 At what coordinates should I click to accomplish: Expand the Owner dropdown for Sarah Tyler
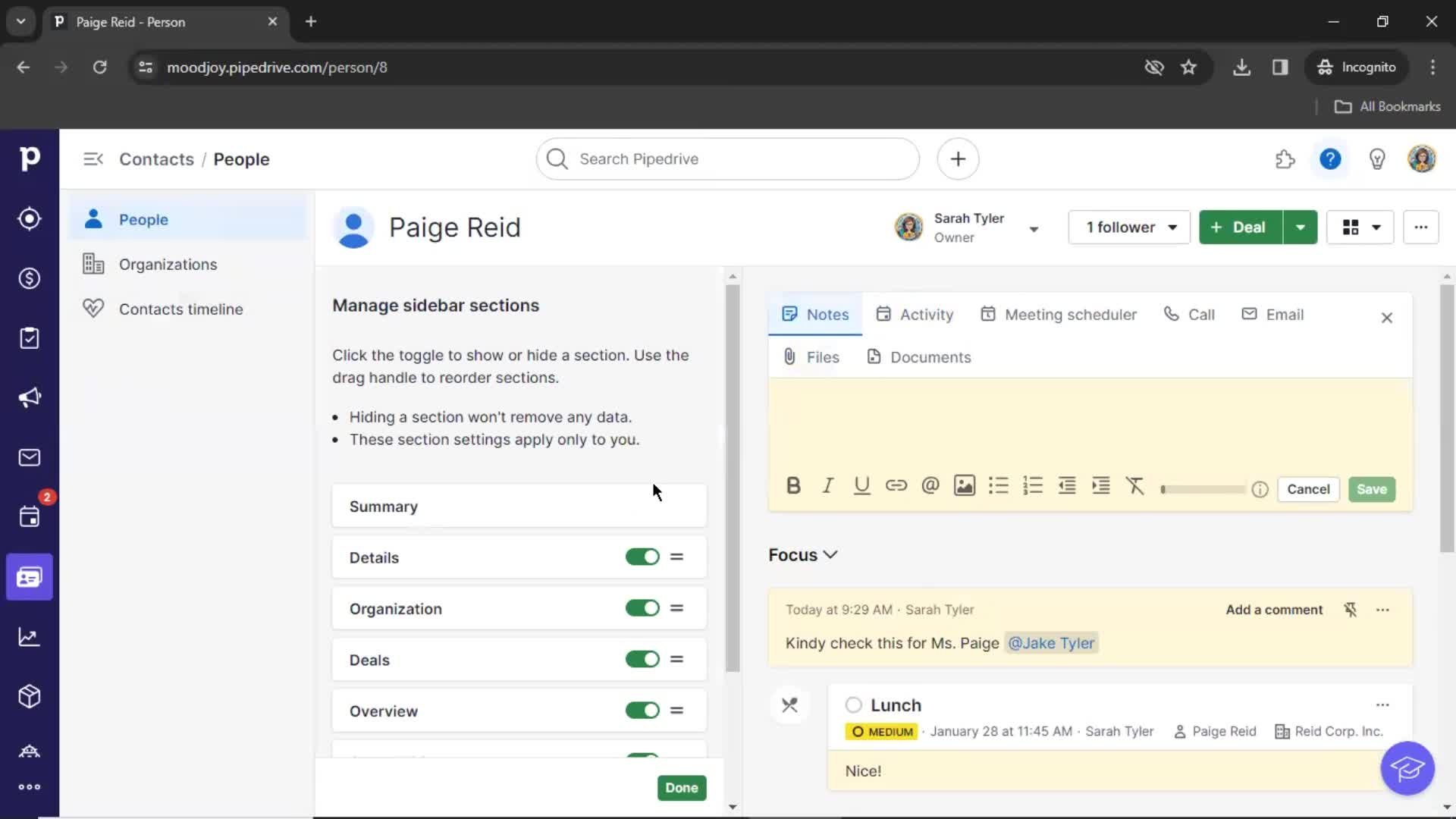click(1034, 227)
